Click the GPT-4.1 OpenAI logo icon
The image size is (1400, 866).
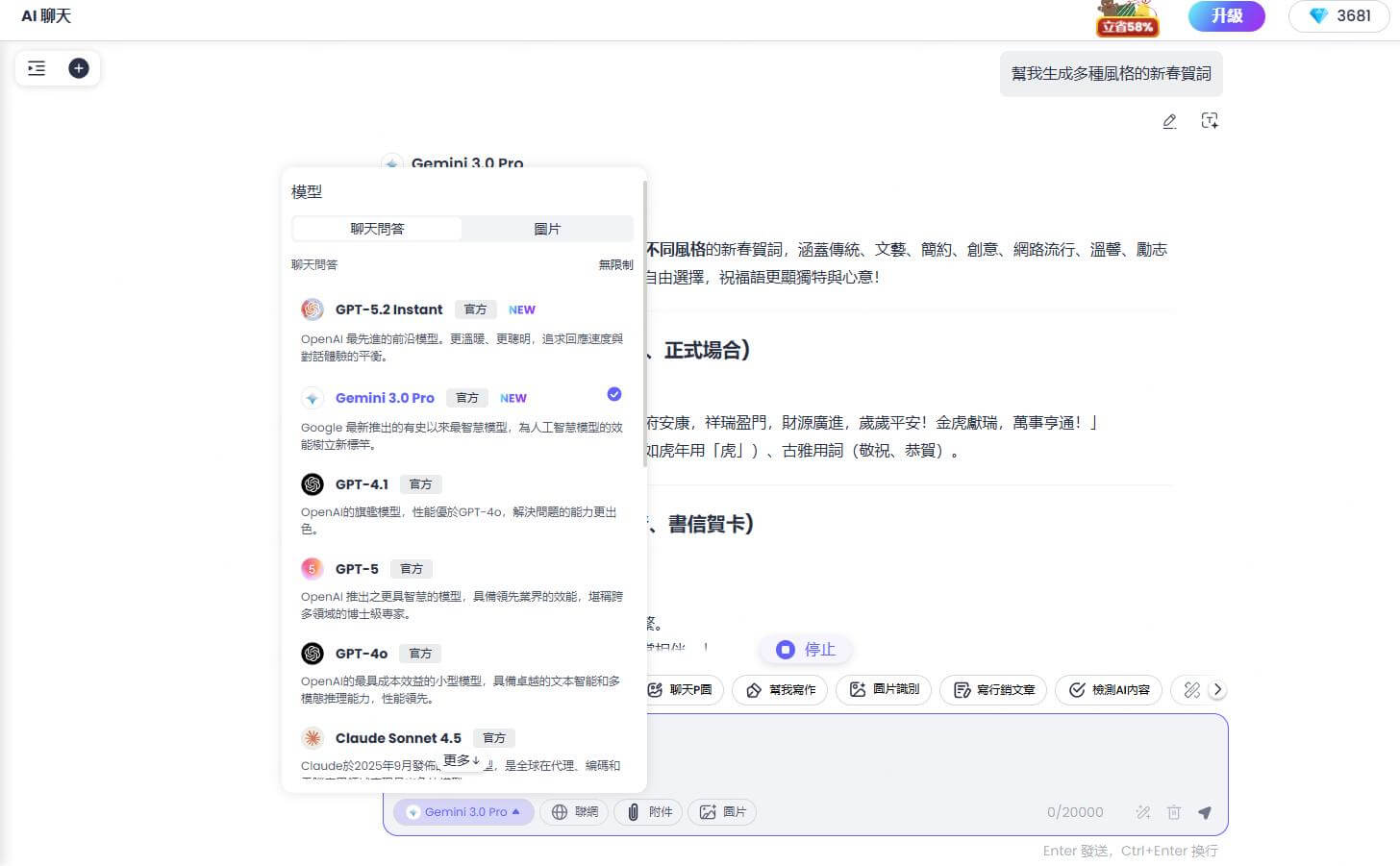pyautogui.click(x=312, y=484)
